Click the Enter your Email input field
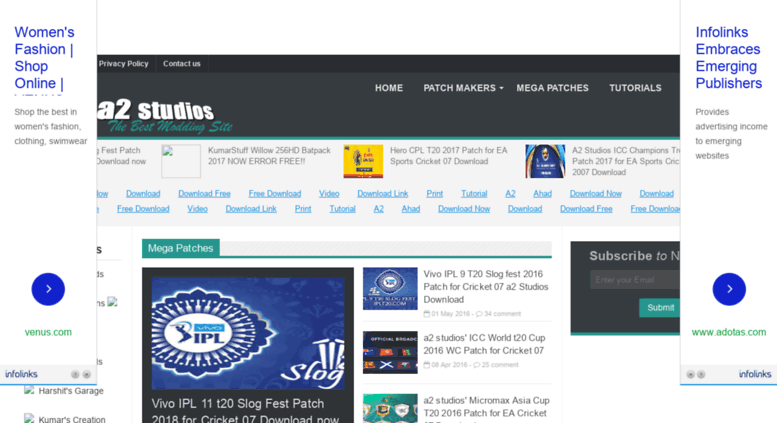Image resolution: width=777 pixels, height=423 pixels. 635,280
